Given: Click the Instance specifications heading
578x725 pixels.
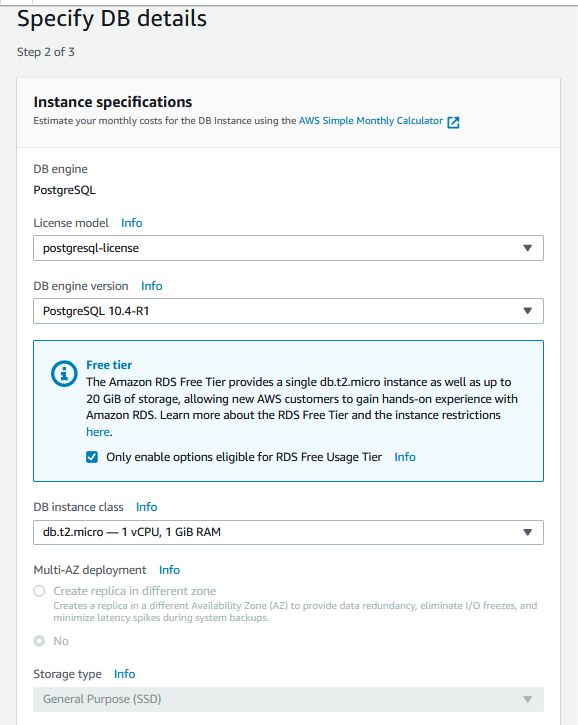Looking at the screenshot, I should coord(113,102).
